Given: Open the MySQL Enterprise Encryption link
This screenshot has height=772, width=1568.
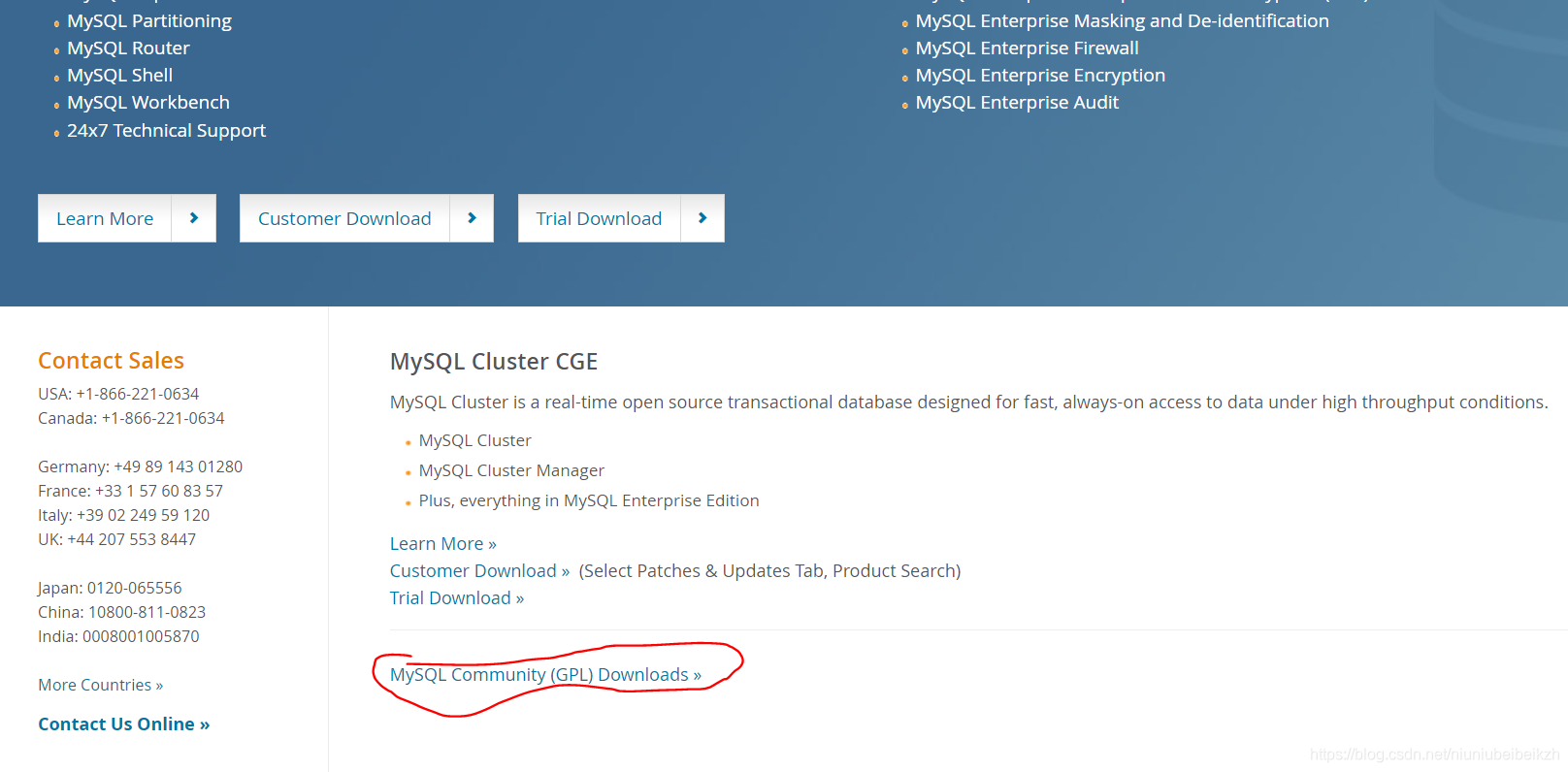Looking at the screenshot, I should (x=1040, y=75).
